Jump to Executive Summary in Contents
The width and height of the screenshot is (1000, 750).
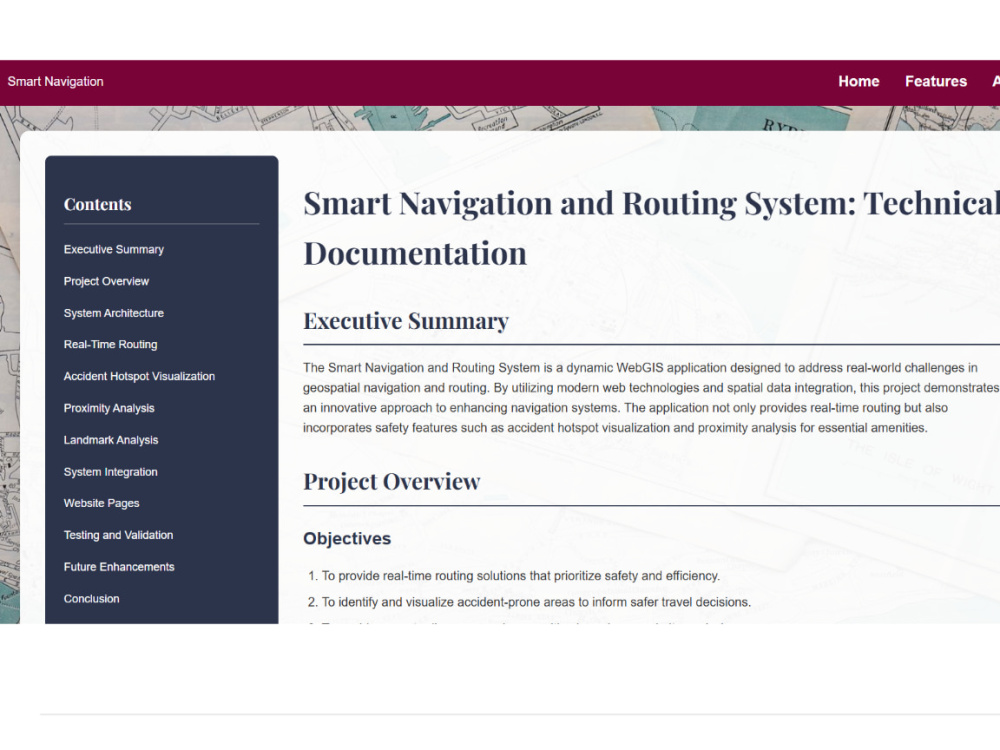114,249
